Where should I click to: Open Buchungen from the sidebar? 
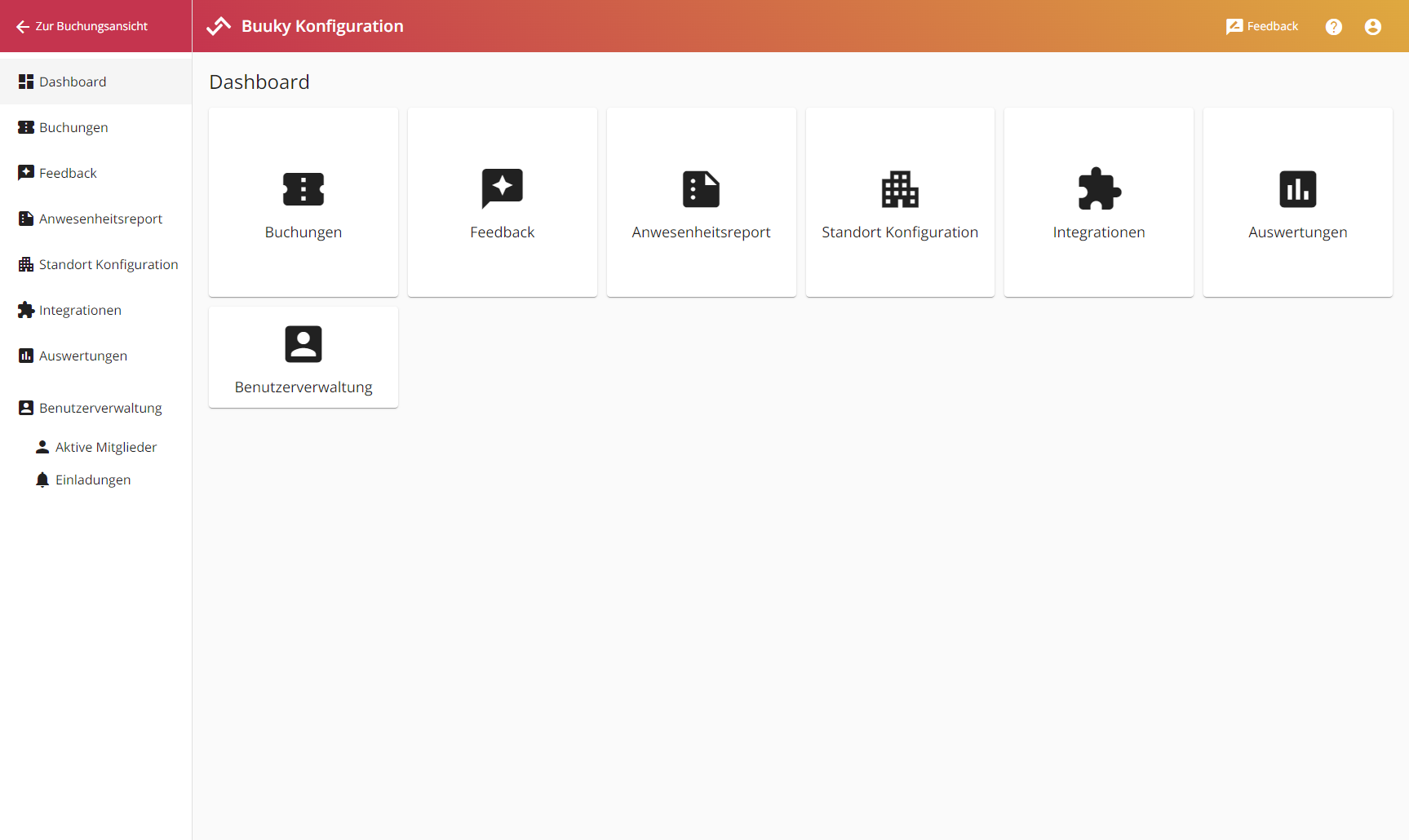[x=73, y=126]
